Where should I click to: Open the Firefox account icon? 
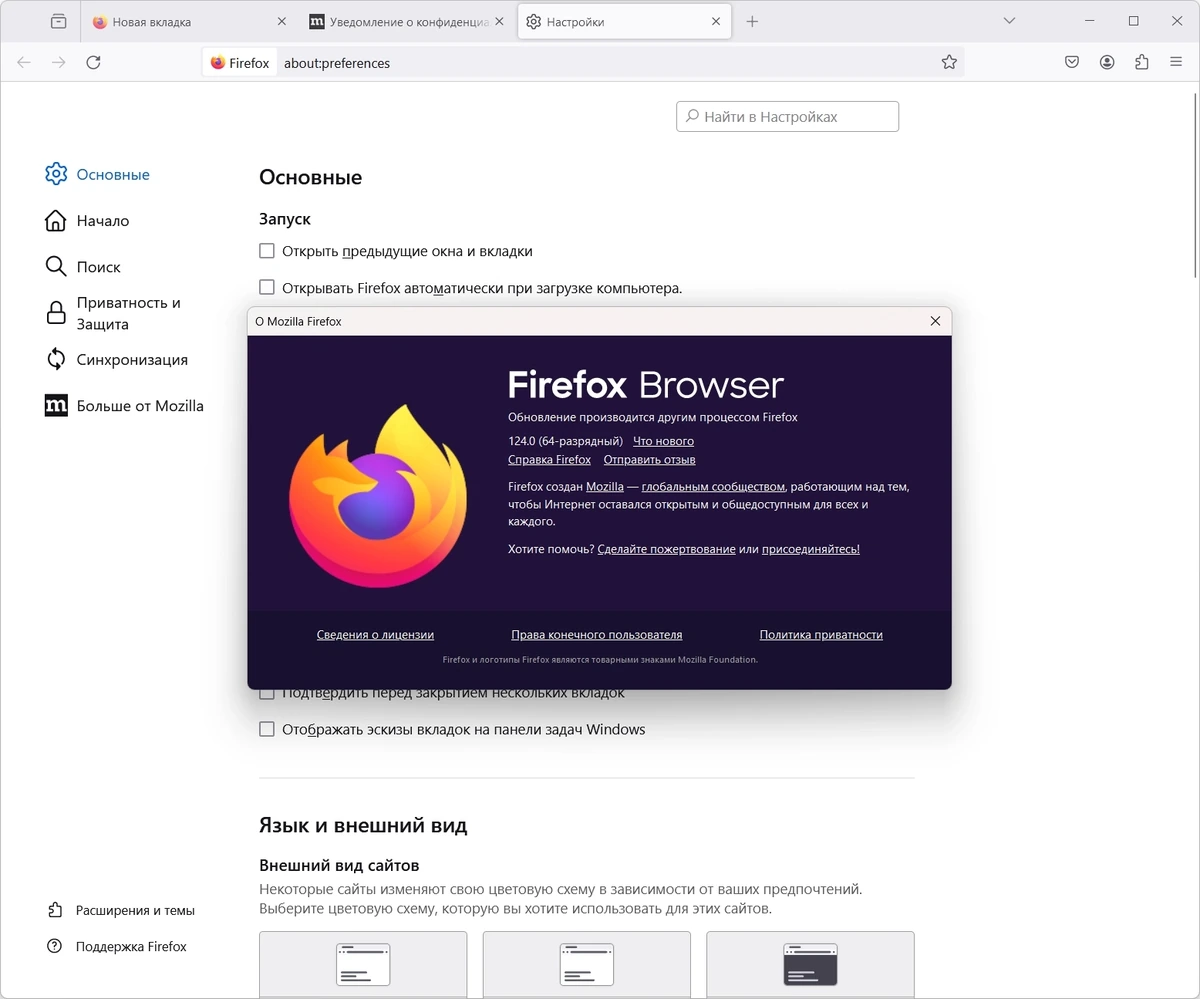click(1107, 62)
